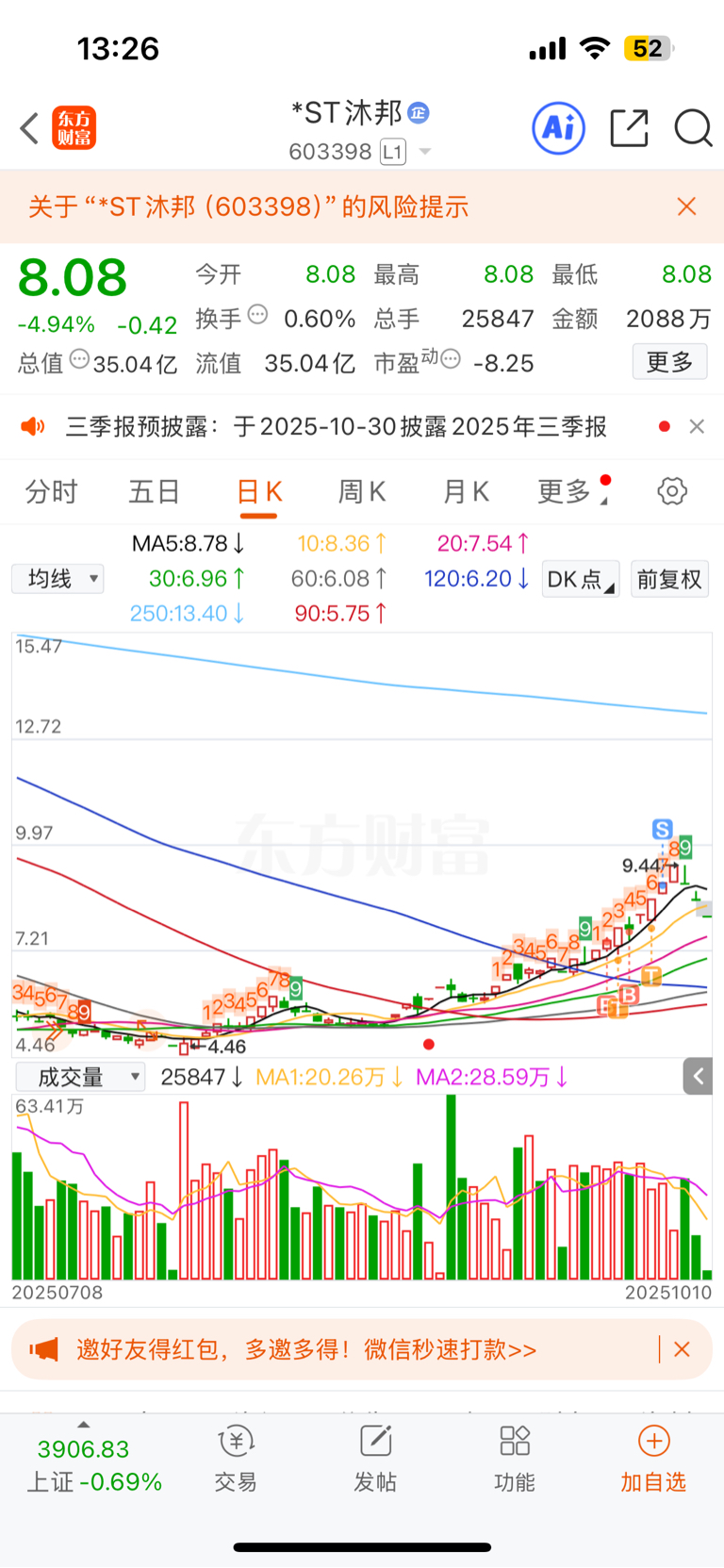Image resolution: width=724 pixels, height=1568 pixels.
Task: Tap the battery indicator showing 52
Action: [x=649, y=48]
